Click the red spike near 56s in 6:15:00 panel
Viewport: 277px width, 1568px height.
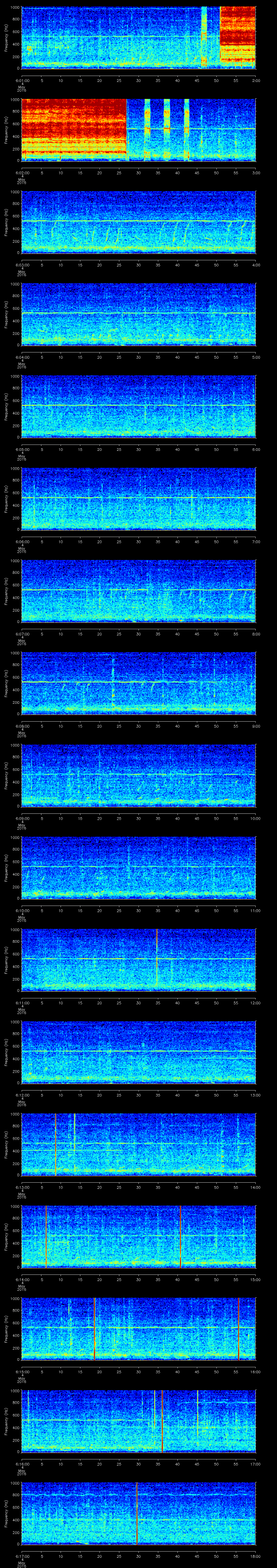239,1329
